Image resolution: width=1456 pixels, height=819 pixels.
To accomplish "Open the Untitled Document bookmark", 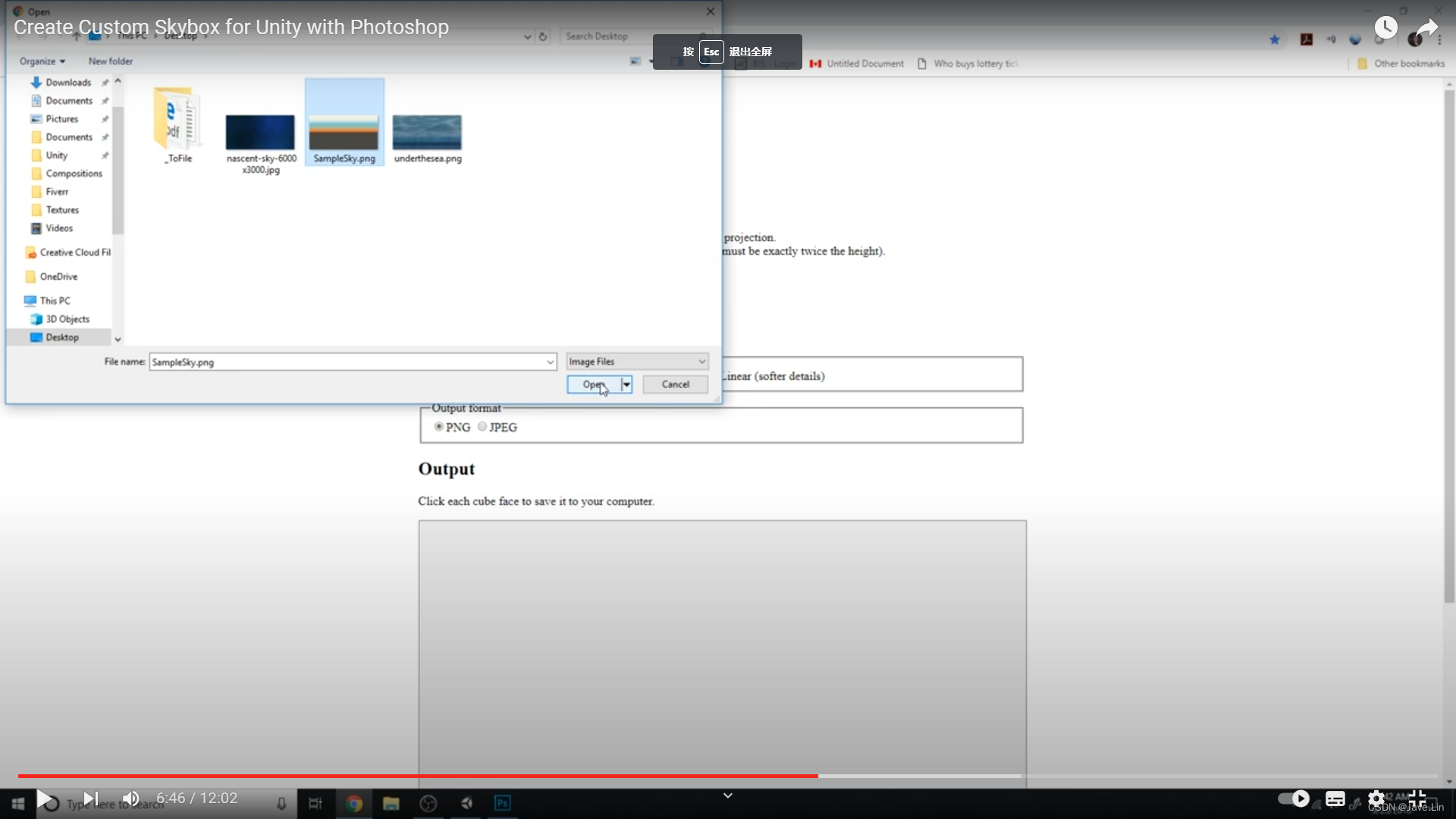I will pos(857,64).
